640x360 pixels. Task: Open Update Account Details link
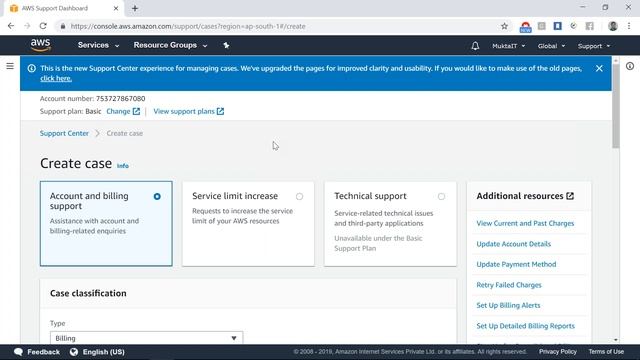(x=513, y=244)
